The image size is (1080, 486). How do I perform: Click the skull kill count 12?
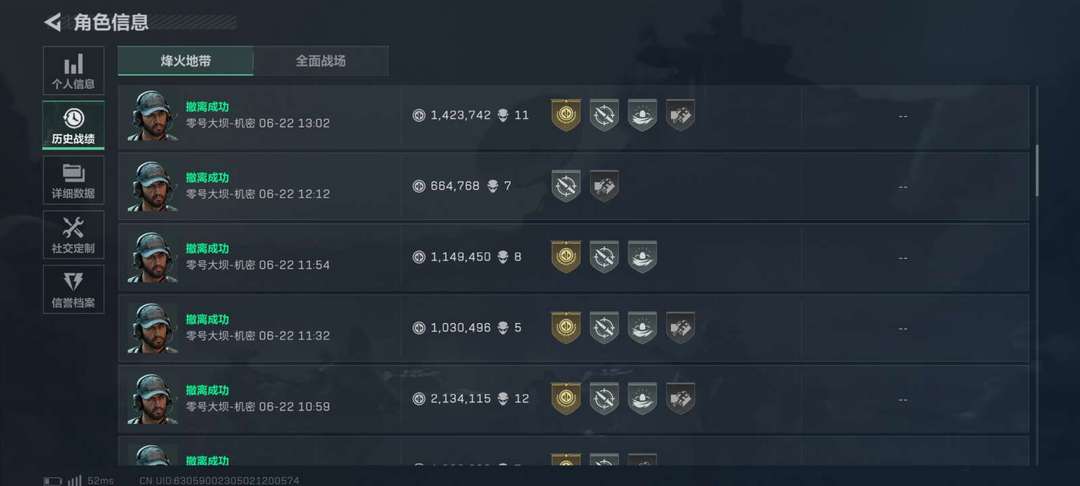pos(513,399)
